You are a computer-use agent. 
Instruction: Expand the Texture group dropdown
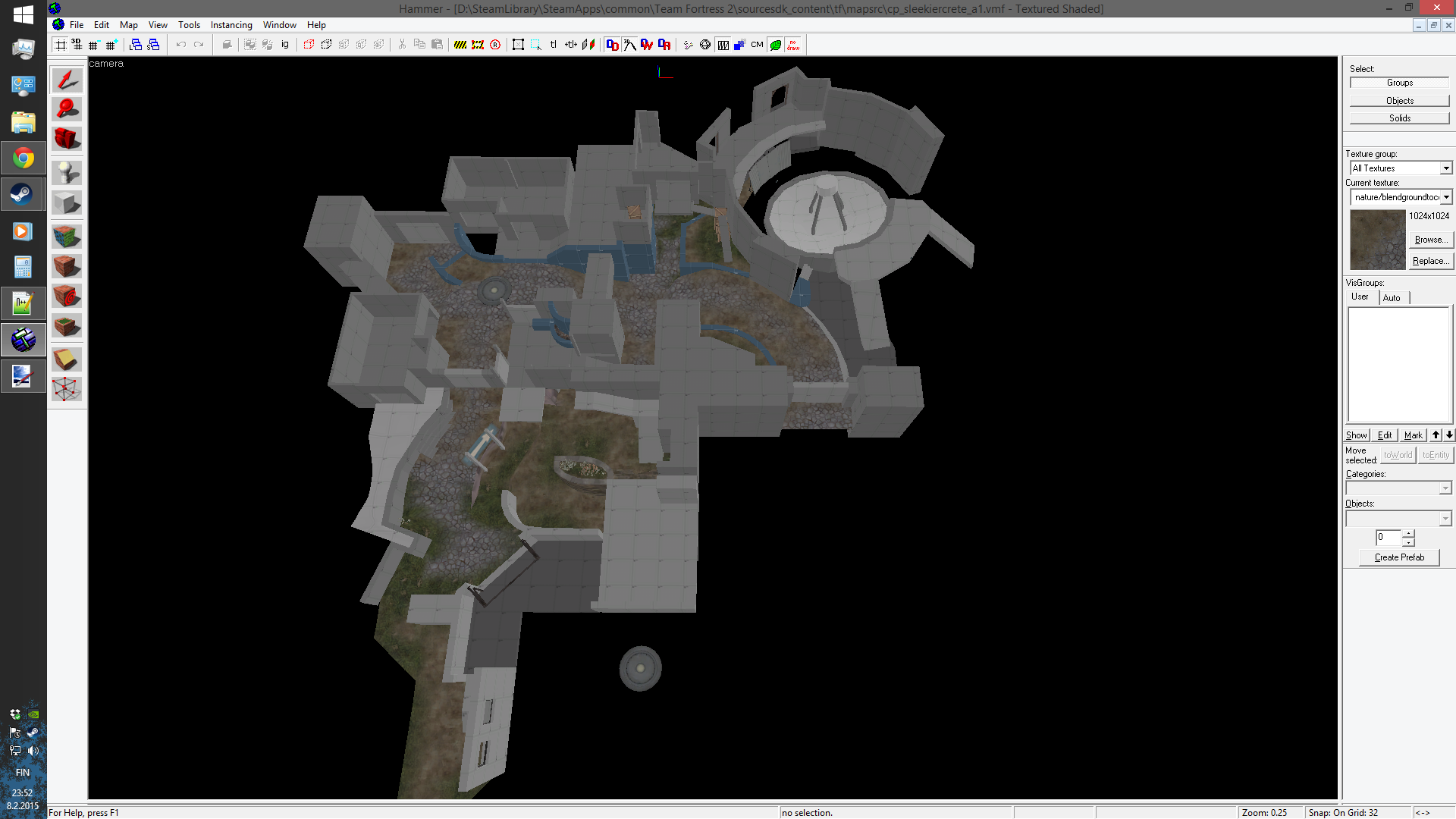pyautogui.click(x=1445, y=168)
